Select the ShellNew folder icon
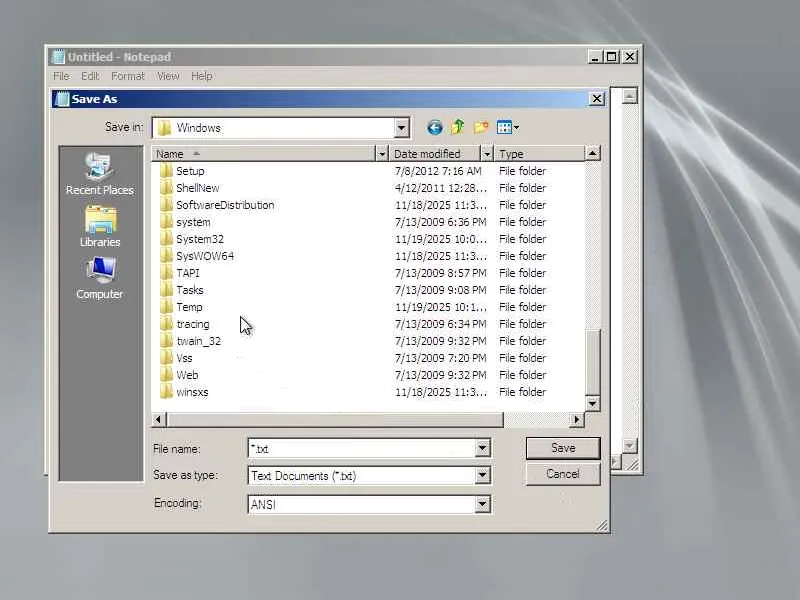 point(166,188)
